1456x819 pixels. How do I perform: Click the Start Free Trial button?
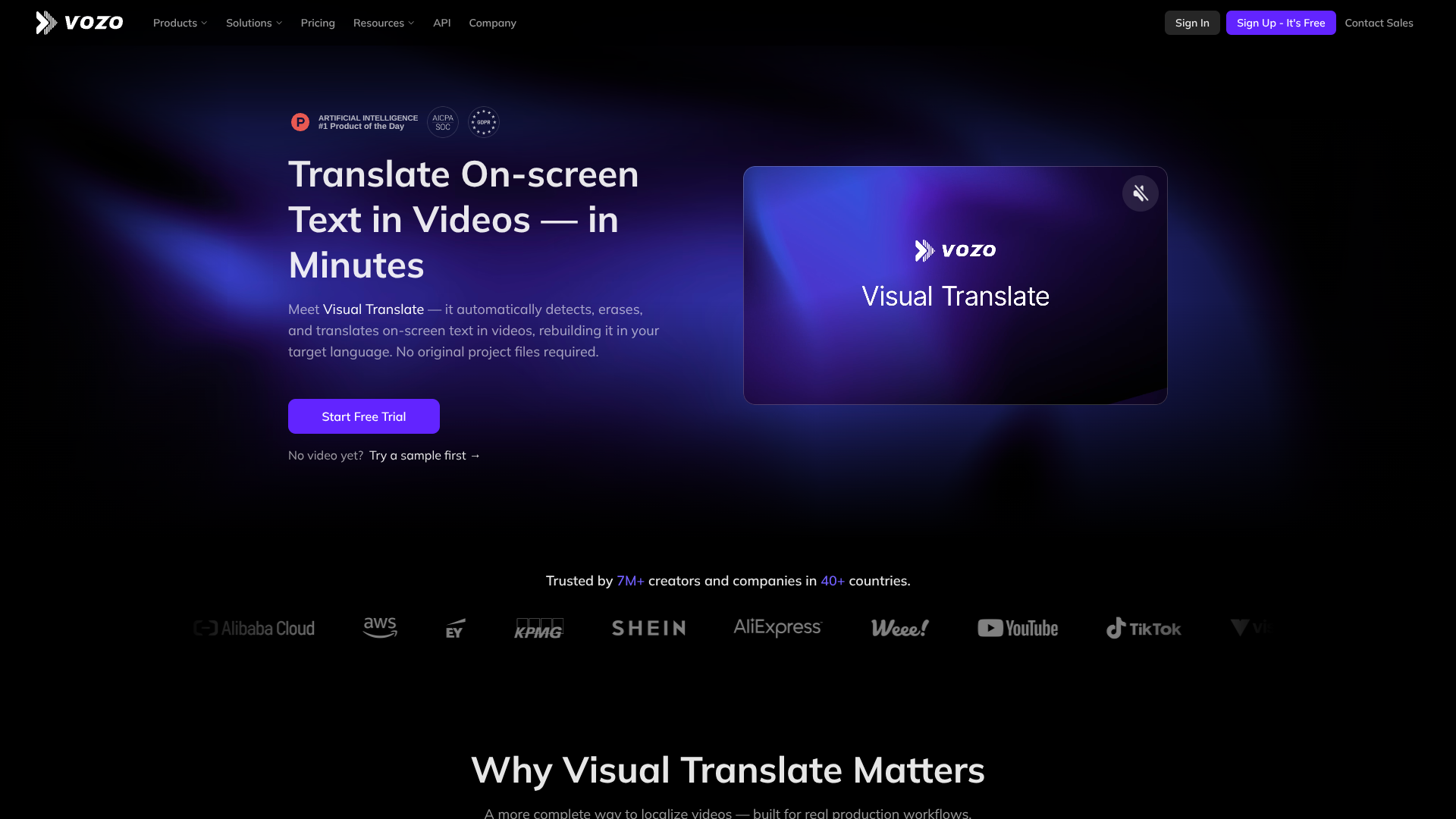[x=363, y=416]
